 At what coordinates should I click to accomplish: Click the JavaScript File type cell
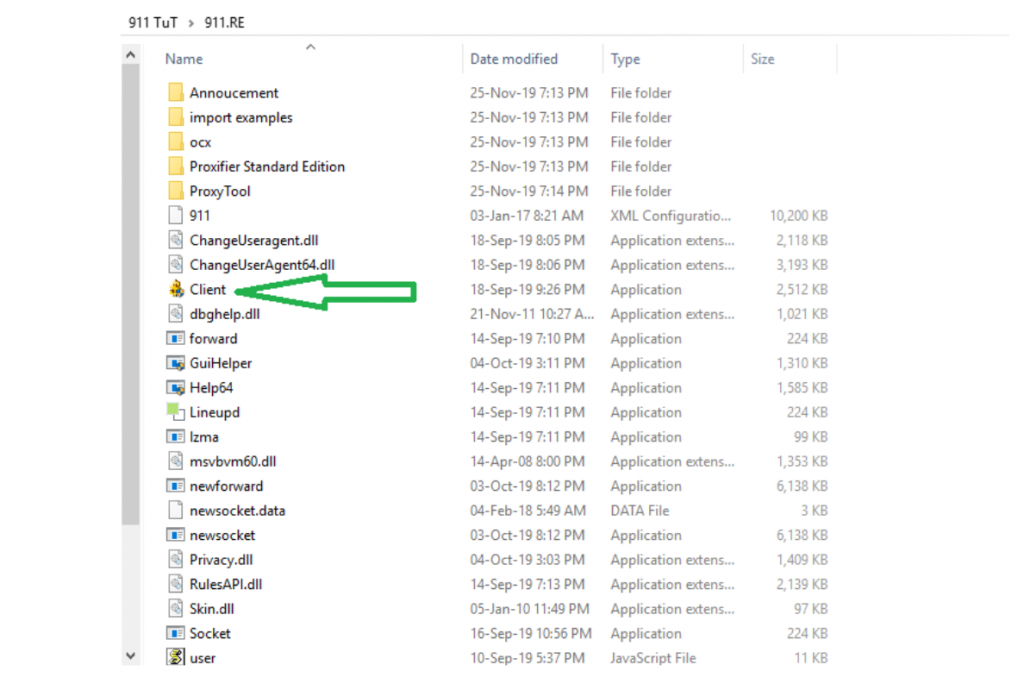click(653, 658)
